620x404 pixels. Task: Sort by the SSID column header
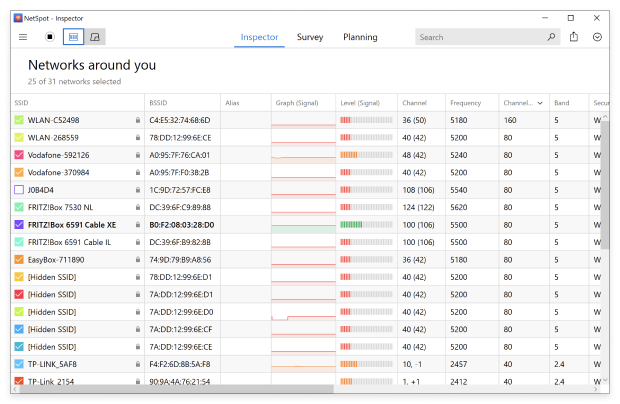78,103
